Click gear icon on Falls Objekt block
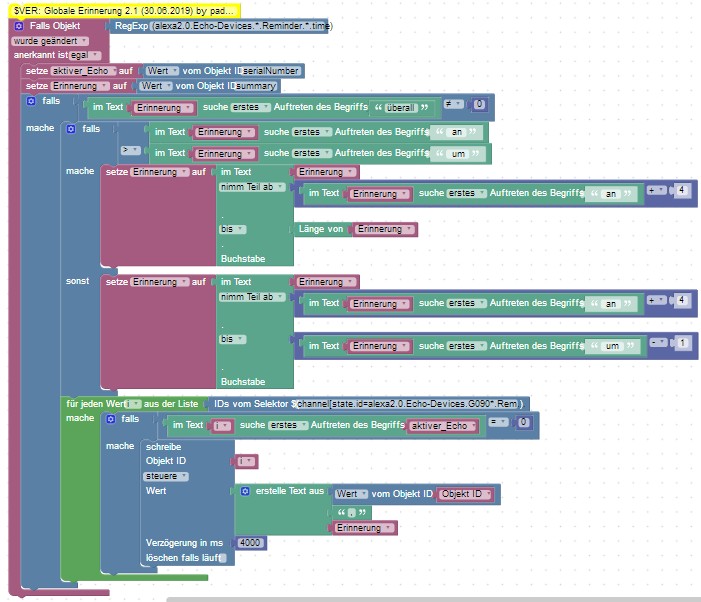The width and height of the screenshot is (701, 602). point(18,25)
